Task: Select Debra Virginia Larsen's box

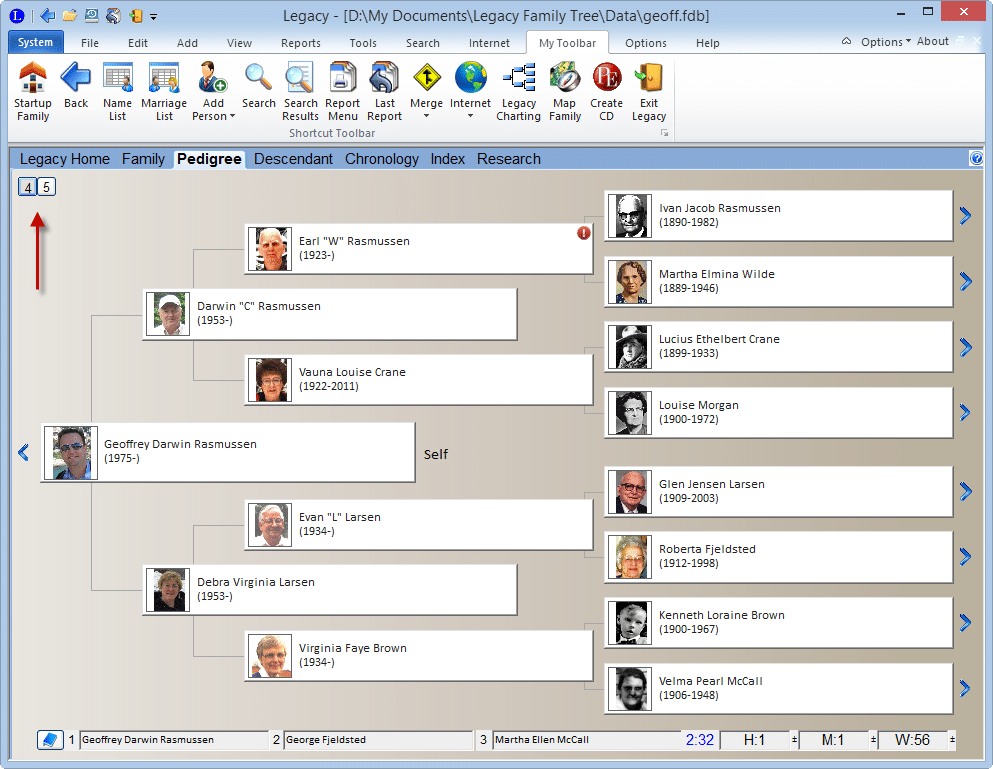Action: [330, 590]
